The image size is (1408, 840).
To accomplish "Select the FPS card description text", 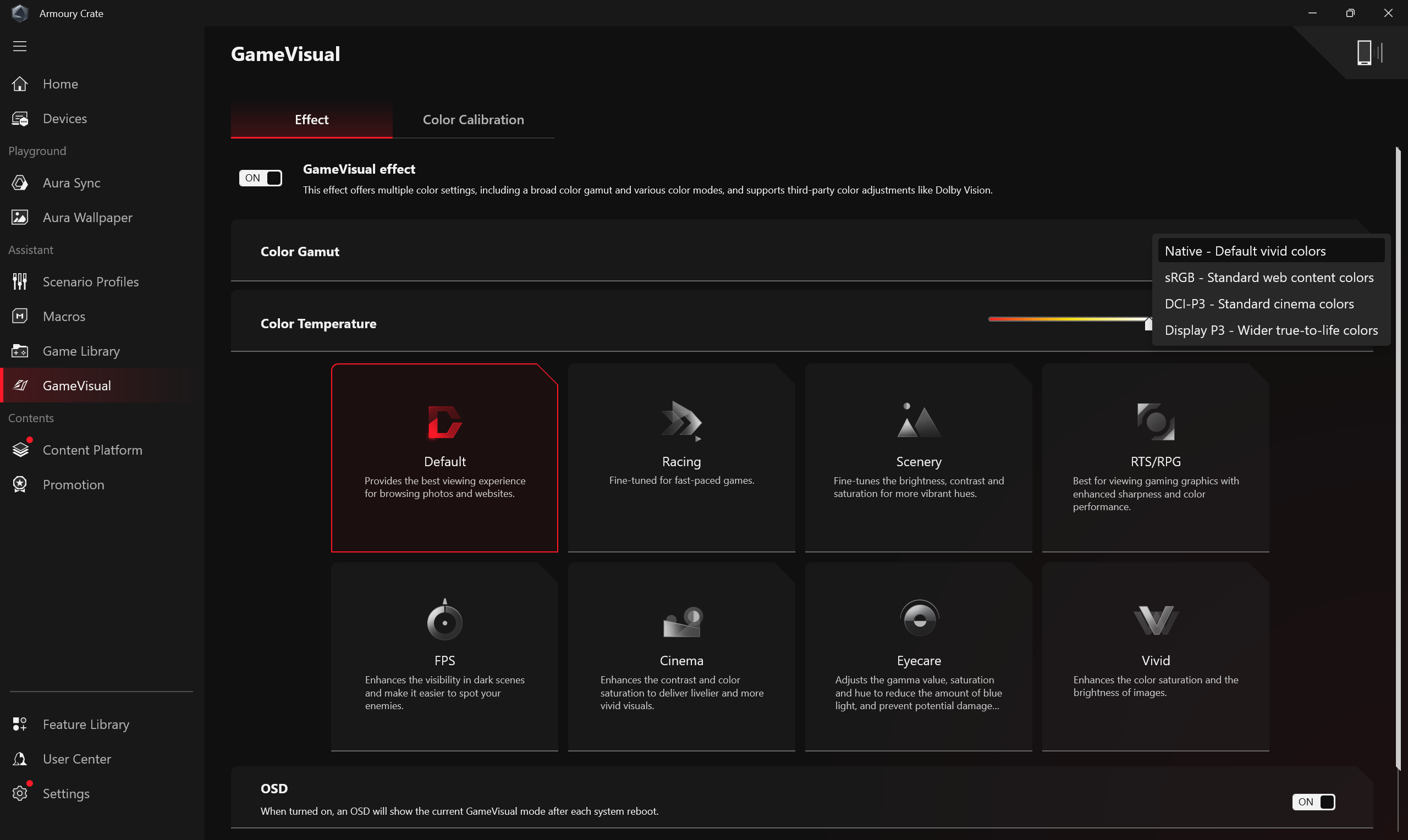I will (445, 693).
